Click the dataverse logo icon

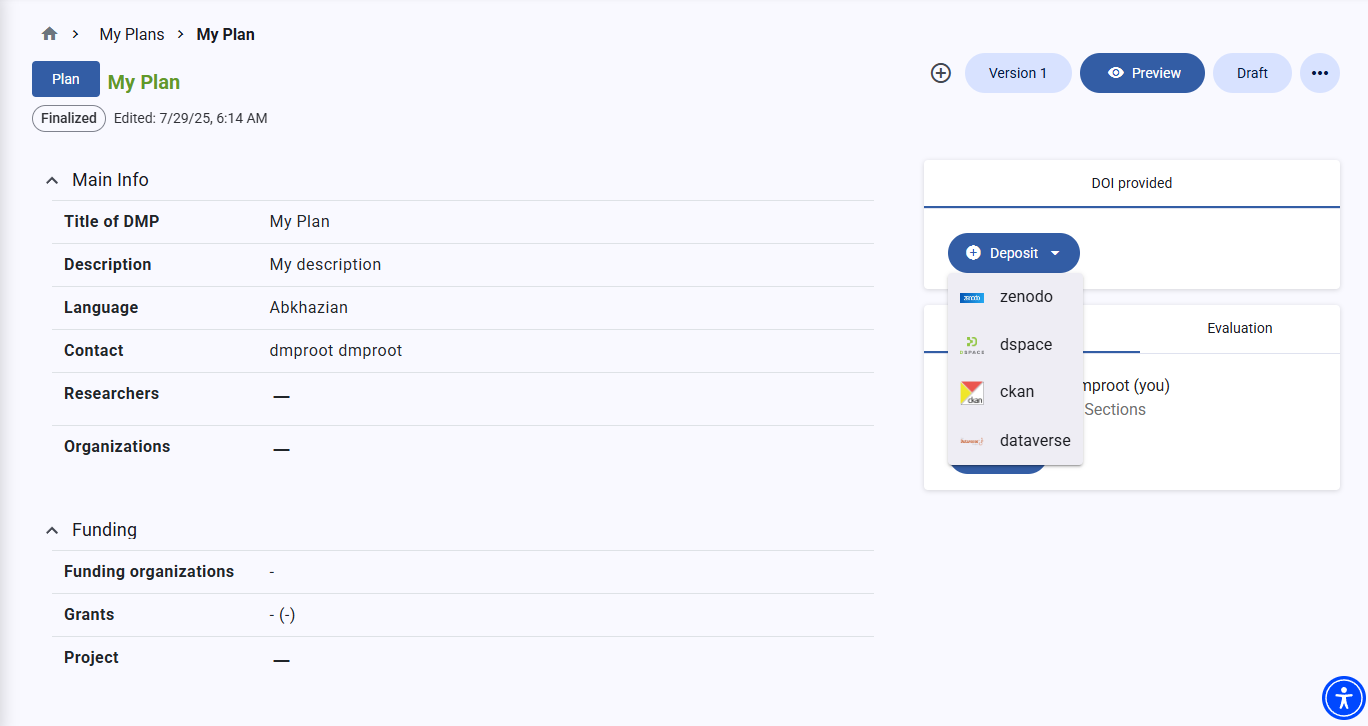coord(972,441)
